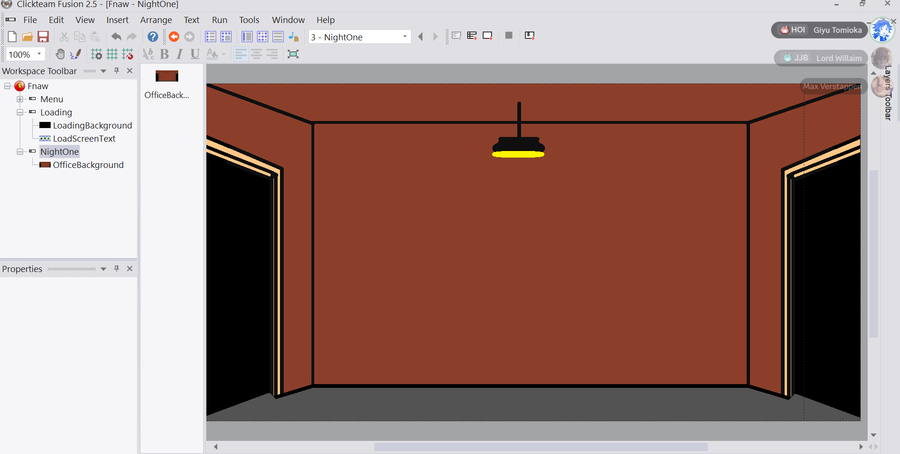
Task: Select the hand pan tool
Action: [60, 54]
